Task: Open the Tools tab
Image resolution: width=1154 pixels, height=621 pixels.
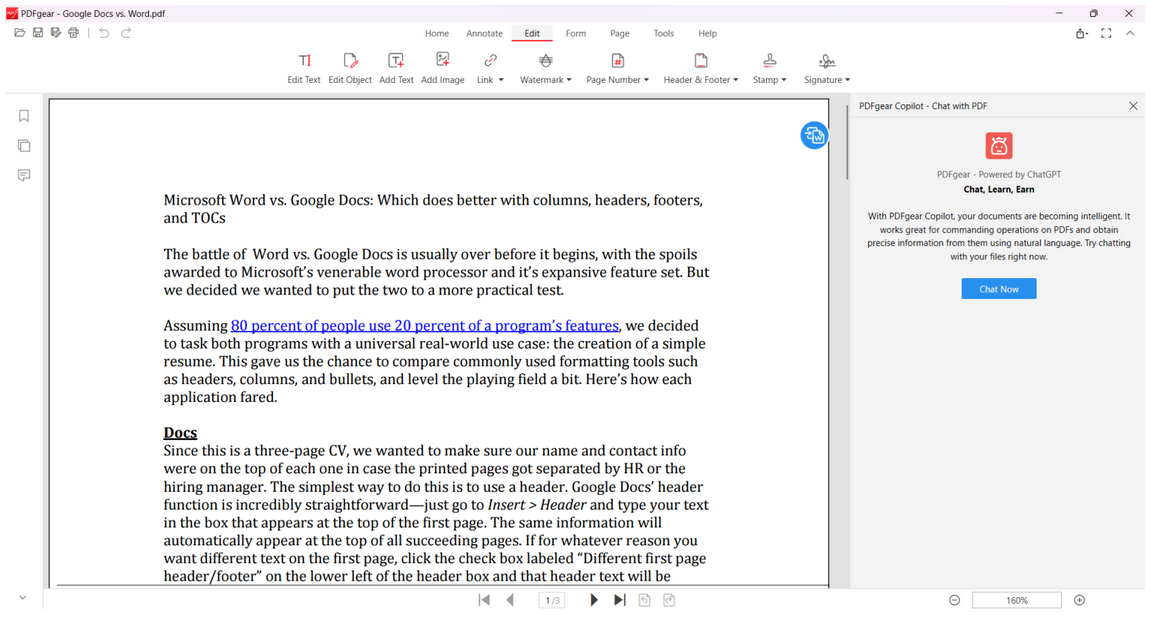Action: click(664, 34)
